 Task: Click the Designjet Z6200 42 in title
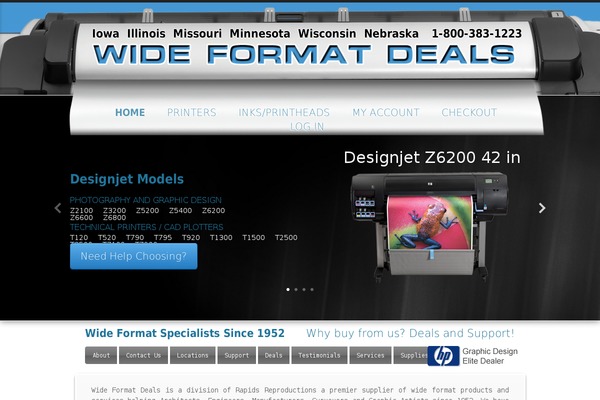[x=432, y=157]
